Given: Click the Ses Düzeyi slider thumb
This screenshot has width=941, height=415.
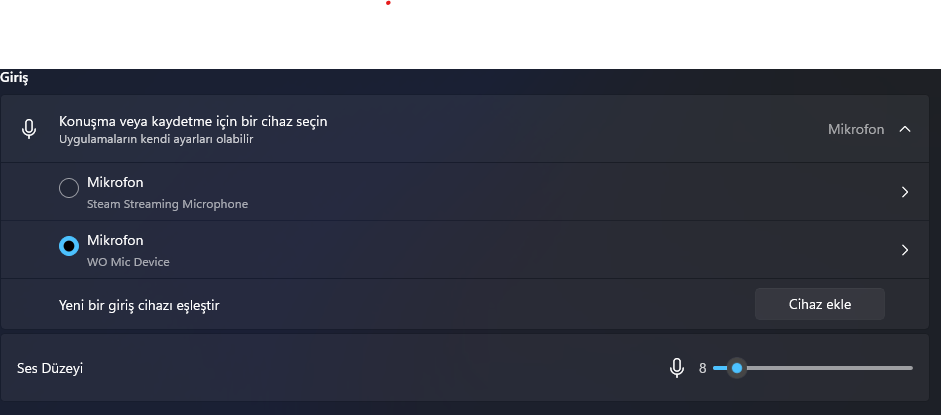Looking at the screenshot, I should point(737,368).
